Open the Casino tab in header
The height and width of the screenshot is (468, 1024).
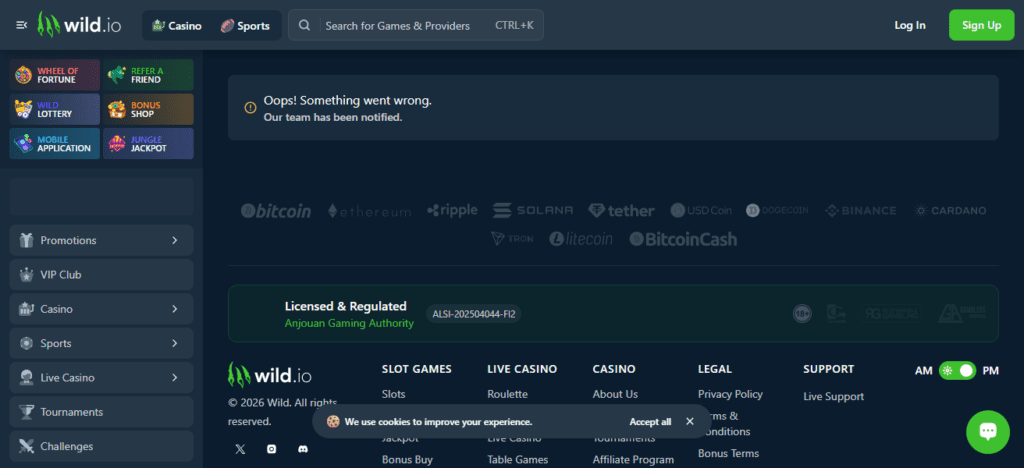pyautogui.click(x=176, y=25)
